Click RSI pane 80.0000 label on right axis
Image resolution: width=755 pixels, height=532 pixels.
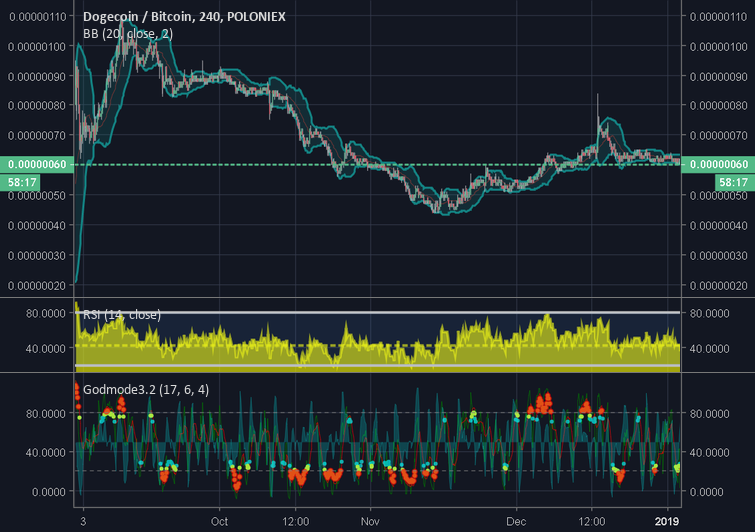point(709,313)
